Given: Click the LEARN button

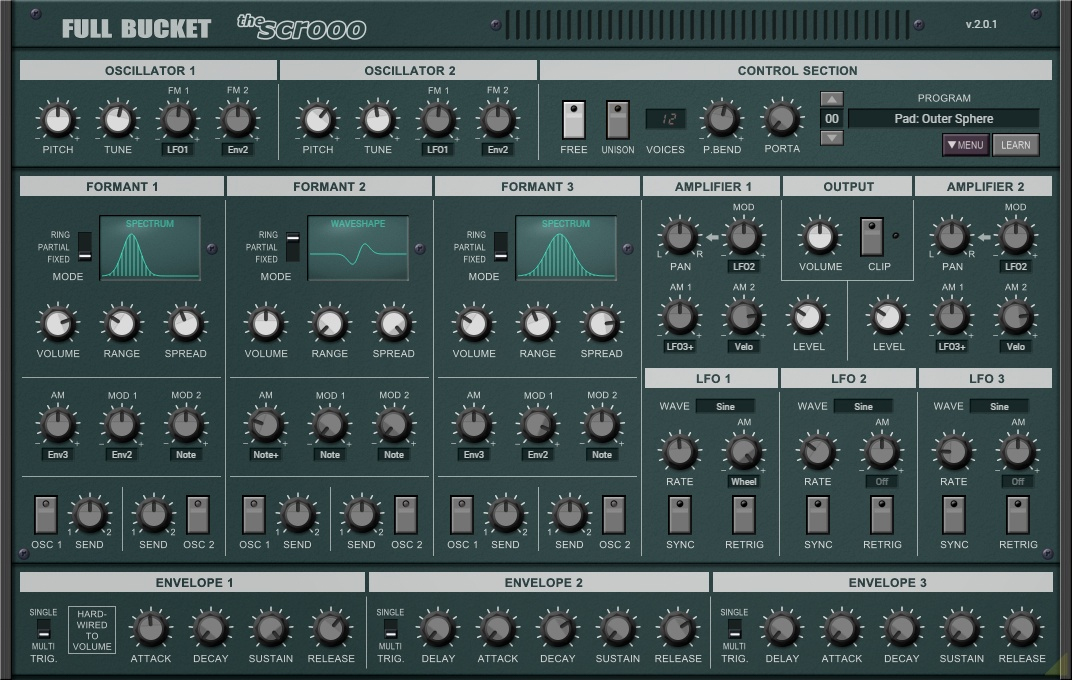Looking at the screenshot, I should (x=1016, y=145).
